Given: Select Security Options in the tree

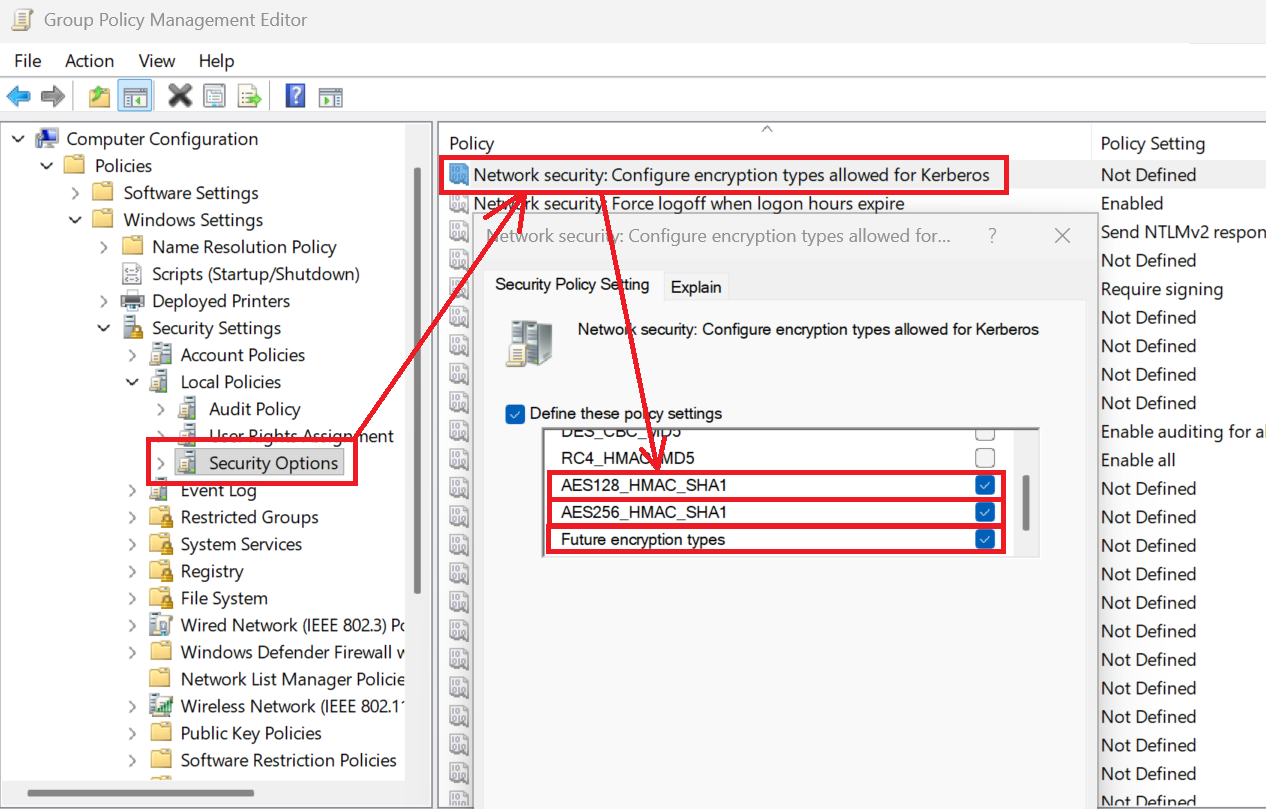Looking at the screenshot, I should click(x=273, y=463).
